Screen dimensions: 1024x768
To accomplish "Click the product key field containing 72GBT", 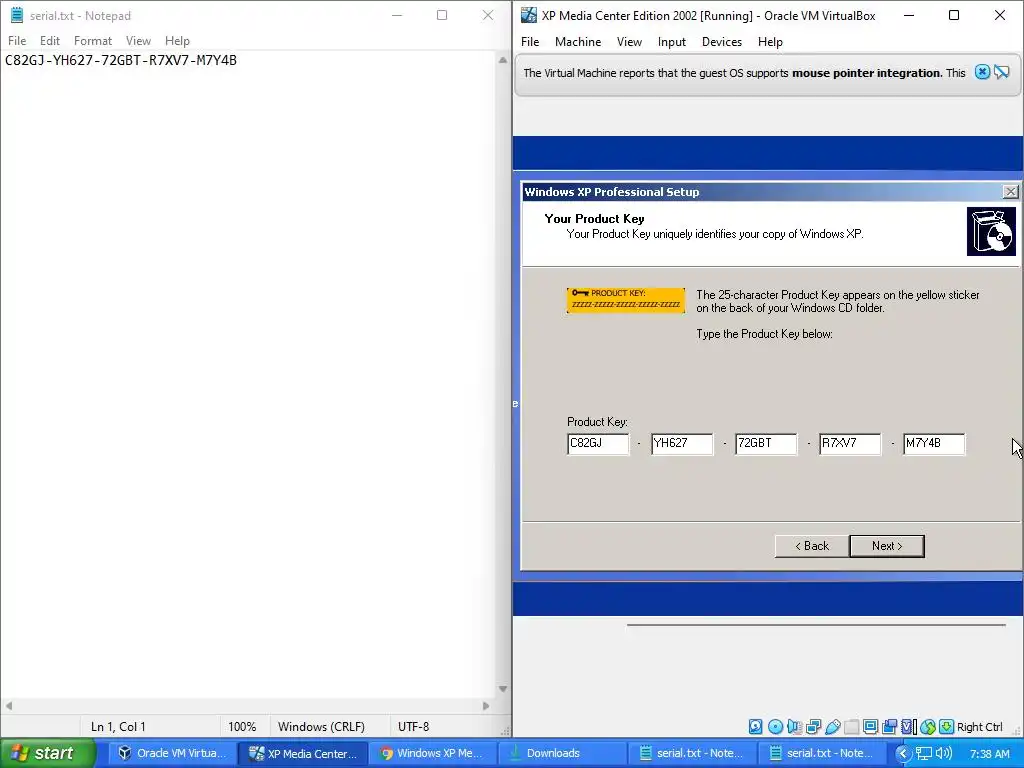I will tap(765, 443).
